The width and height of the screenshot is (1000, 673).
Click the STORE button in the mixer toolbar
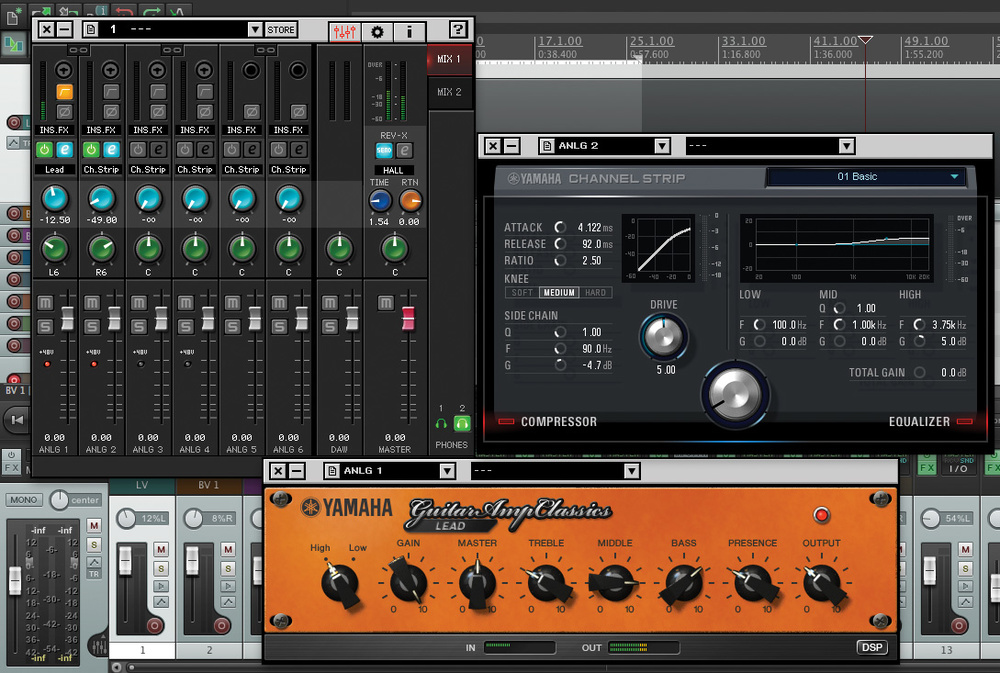(x=281, y=29)
